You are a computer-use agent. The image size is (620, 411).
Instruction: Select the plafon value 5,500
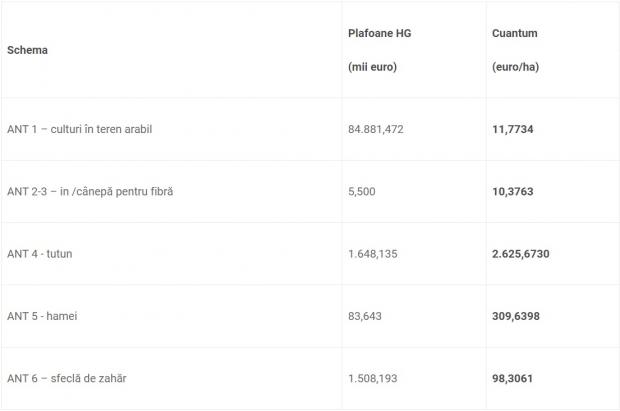point(361,191)
